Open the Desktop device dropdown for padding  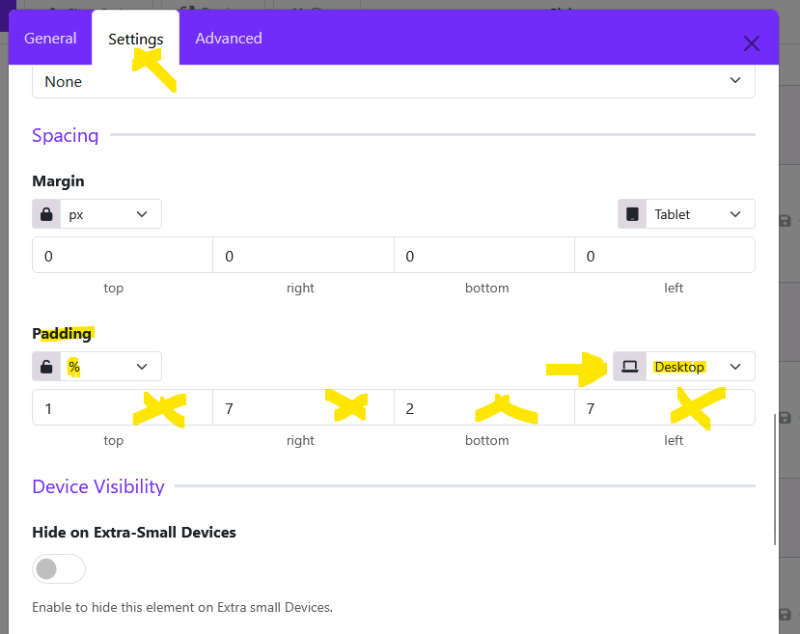[x=700, y=367]
